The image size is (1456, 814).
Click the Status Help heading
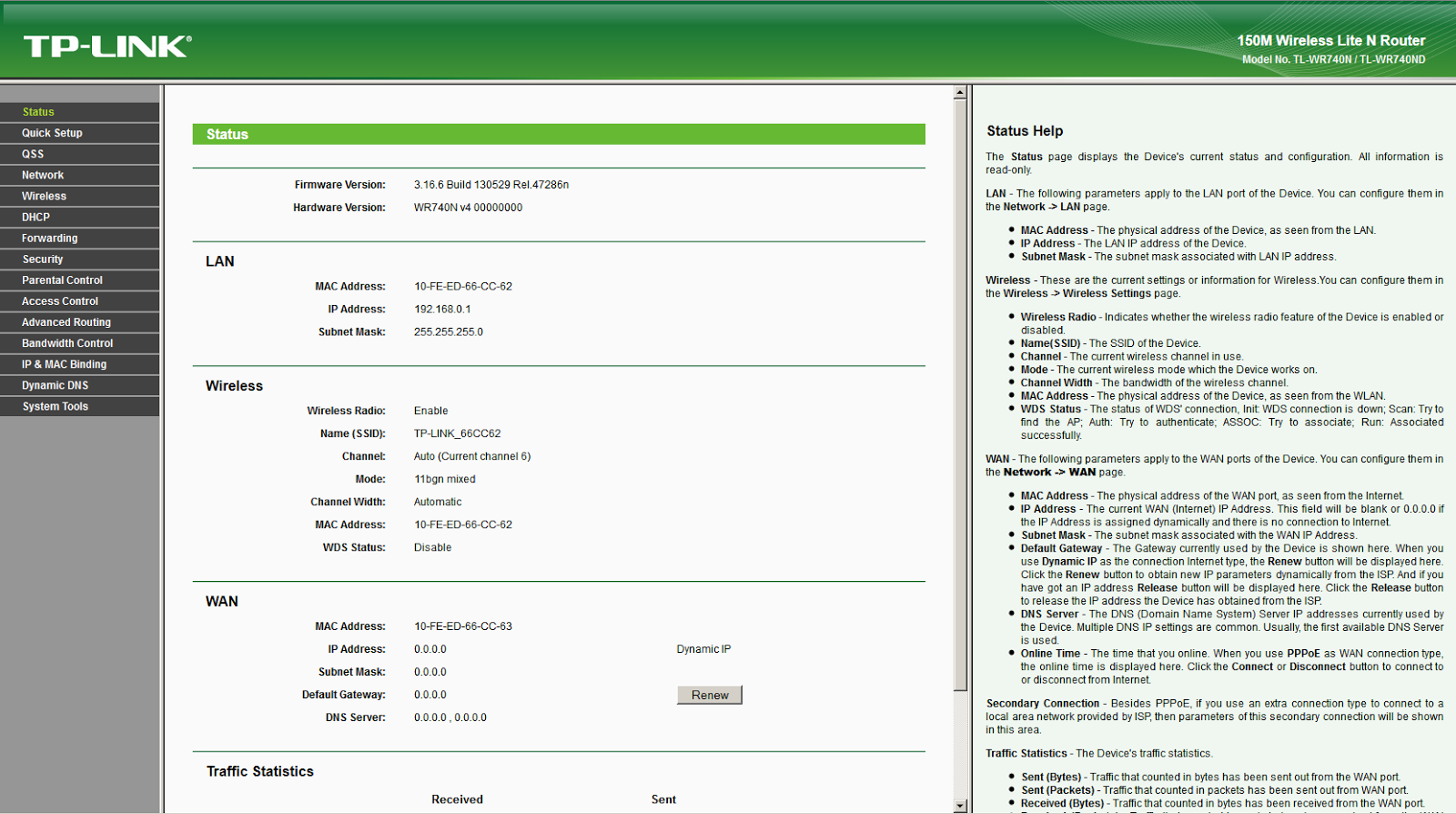1025,131
